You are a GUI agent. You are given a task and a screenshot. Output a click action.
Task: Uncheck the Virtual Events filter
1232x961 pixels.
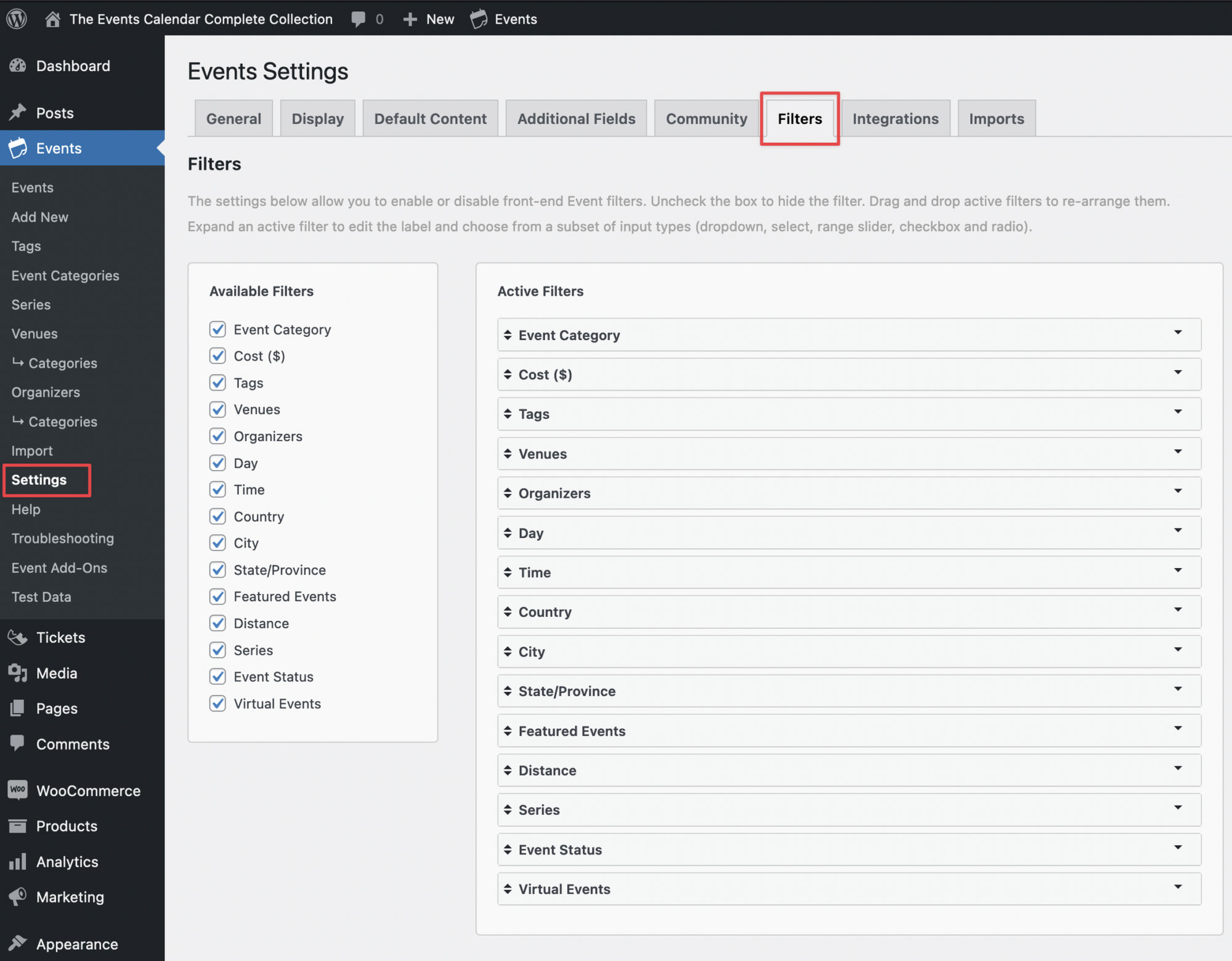pos(217,703)
